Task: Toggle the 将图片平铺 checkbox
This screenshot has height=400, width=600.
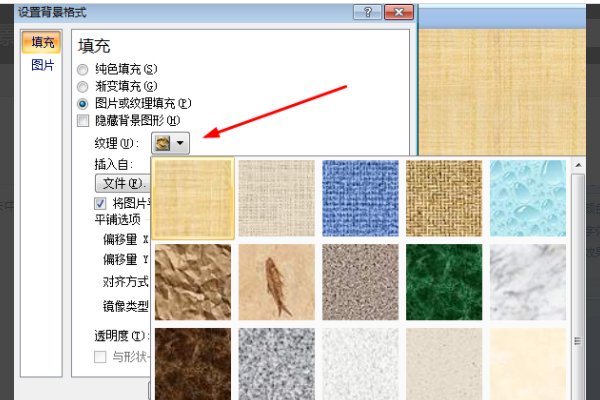Action: pos(99,203)
